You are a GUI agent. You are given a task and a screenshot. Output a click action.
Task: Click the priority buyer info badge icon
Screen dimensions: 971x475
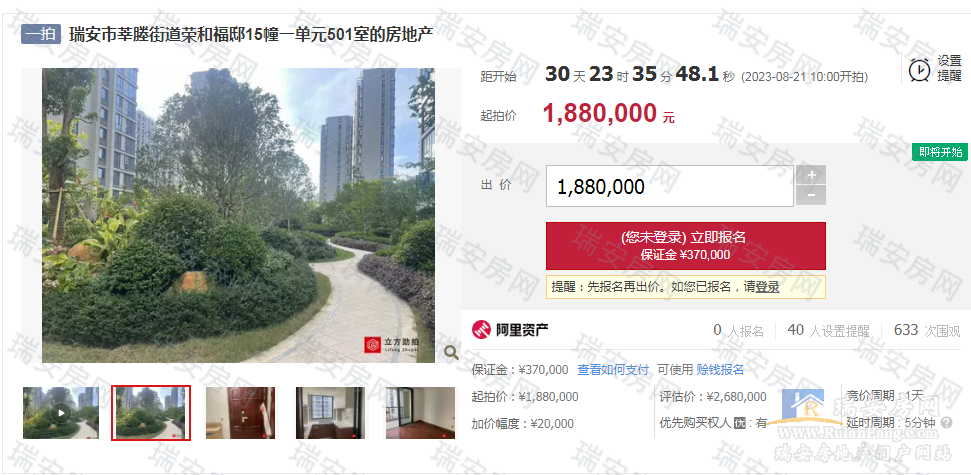click(x=739, y=423)
